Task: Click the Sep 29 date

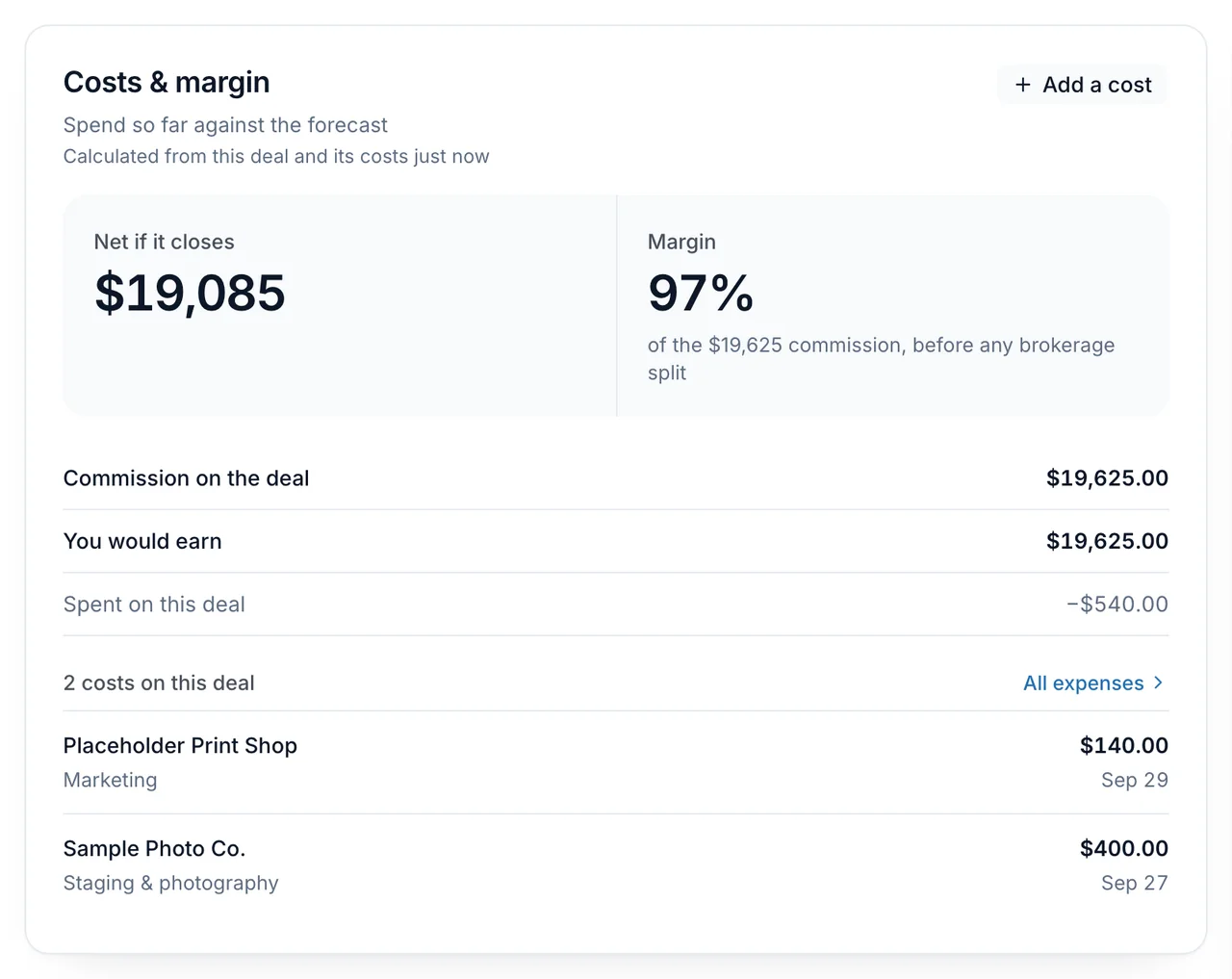Action: pos(1134,780)
